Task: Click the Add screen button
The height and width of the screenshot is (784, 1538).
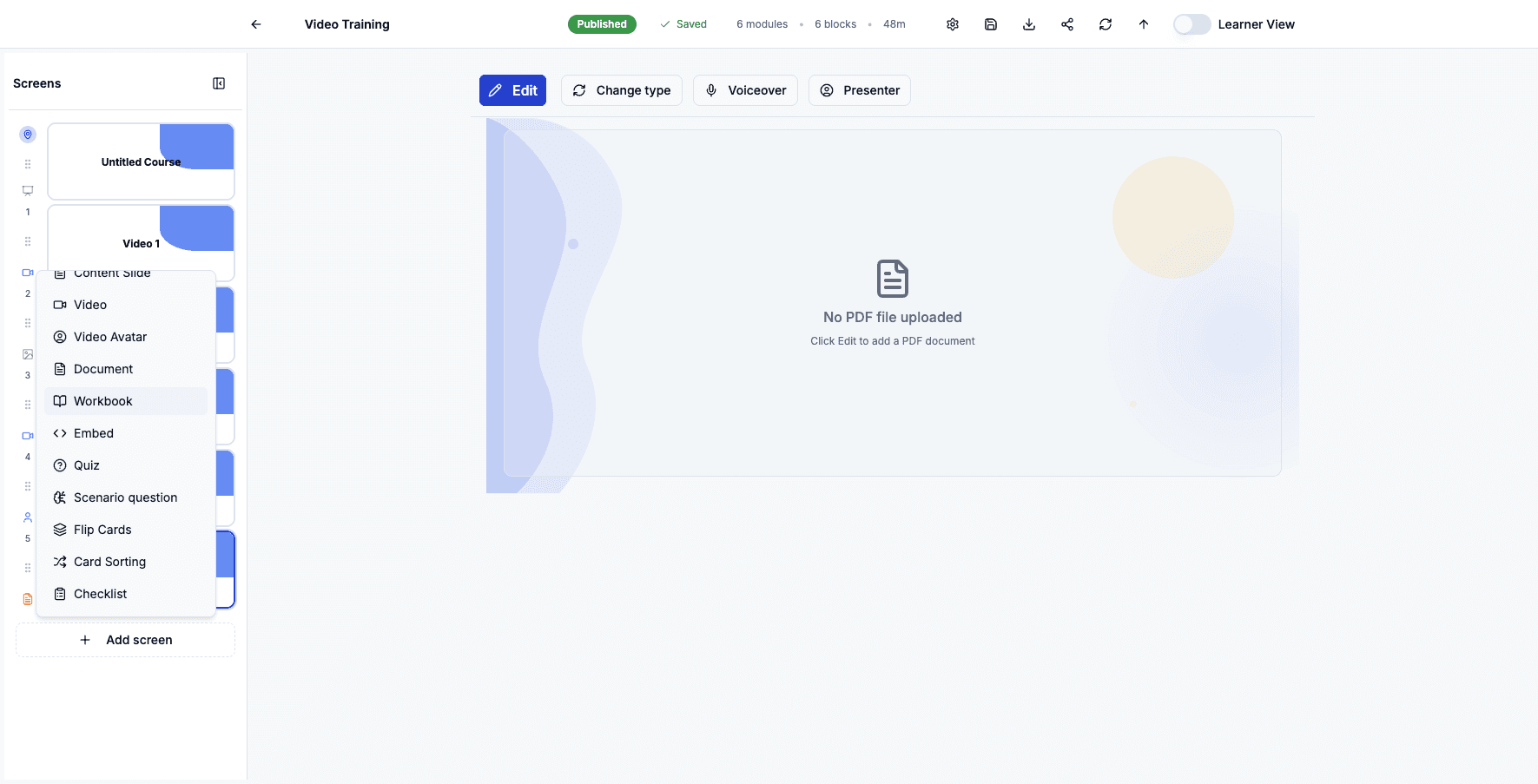Action: pos(125,640)
